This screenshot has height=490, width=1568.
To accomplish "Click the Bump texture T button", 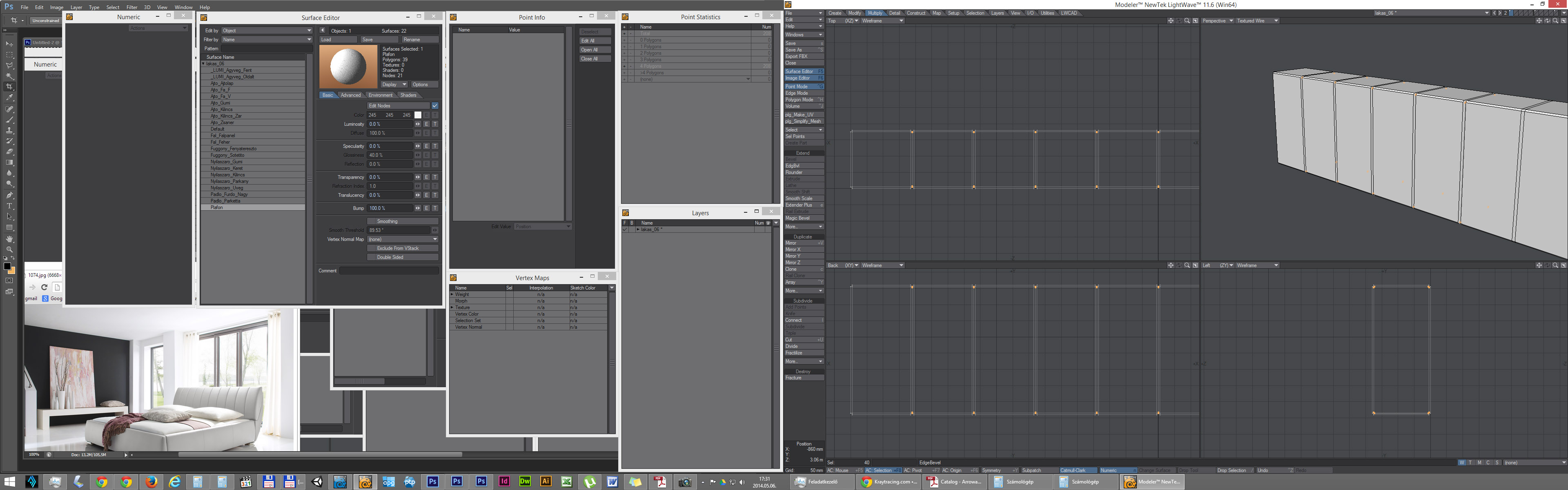I will [x=434, y=208].
